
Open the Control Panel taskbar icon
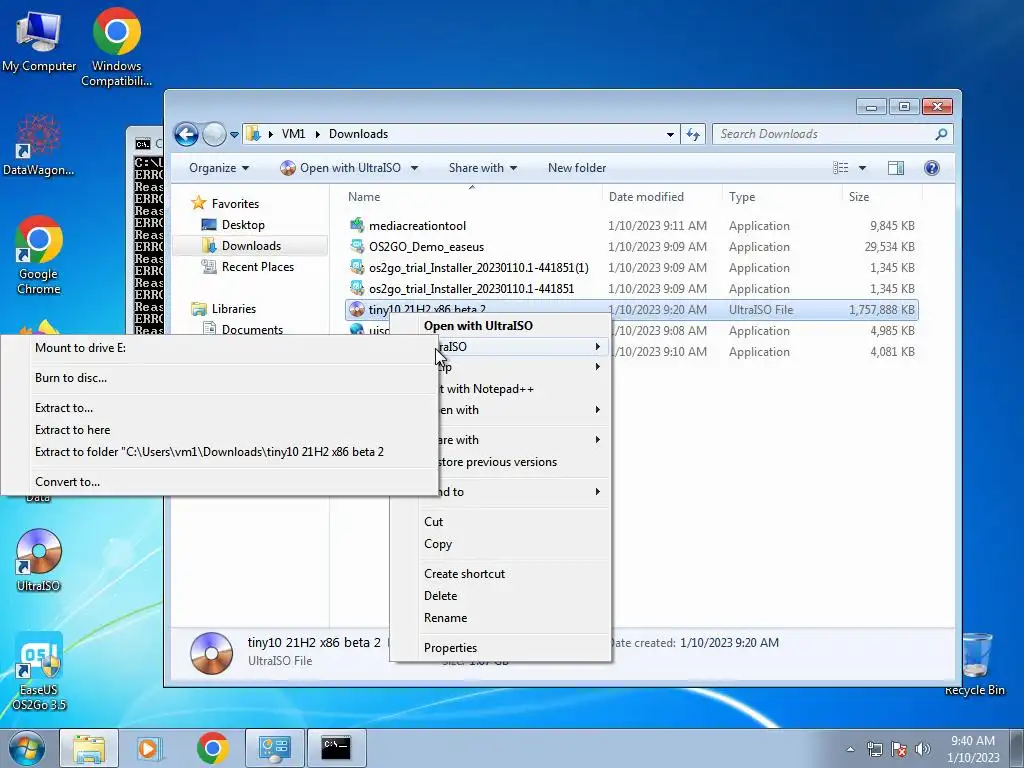[x=274, y=748]
